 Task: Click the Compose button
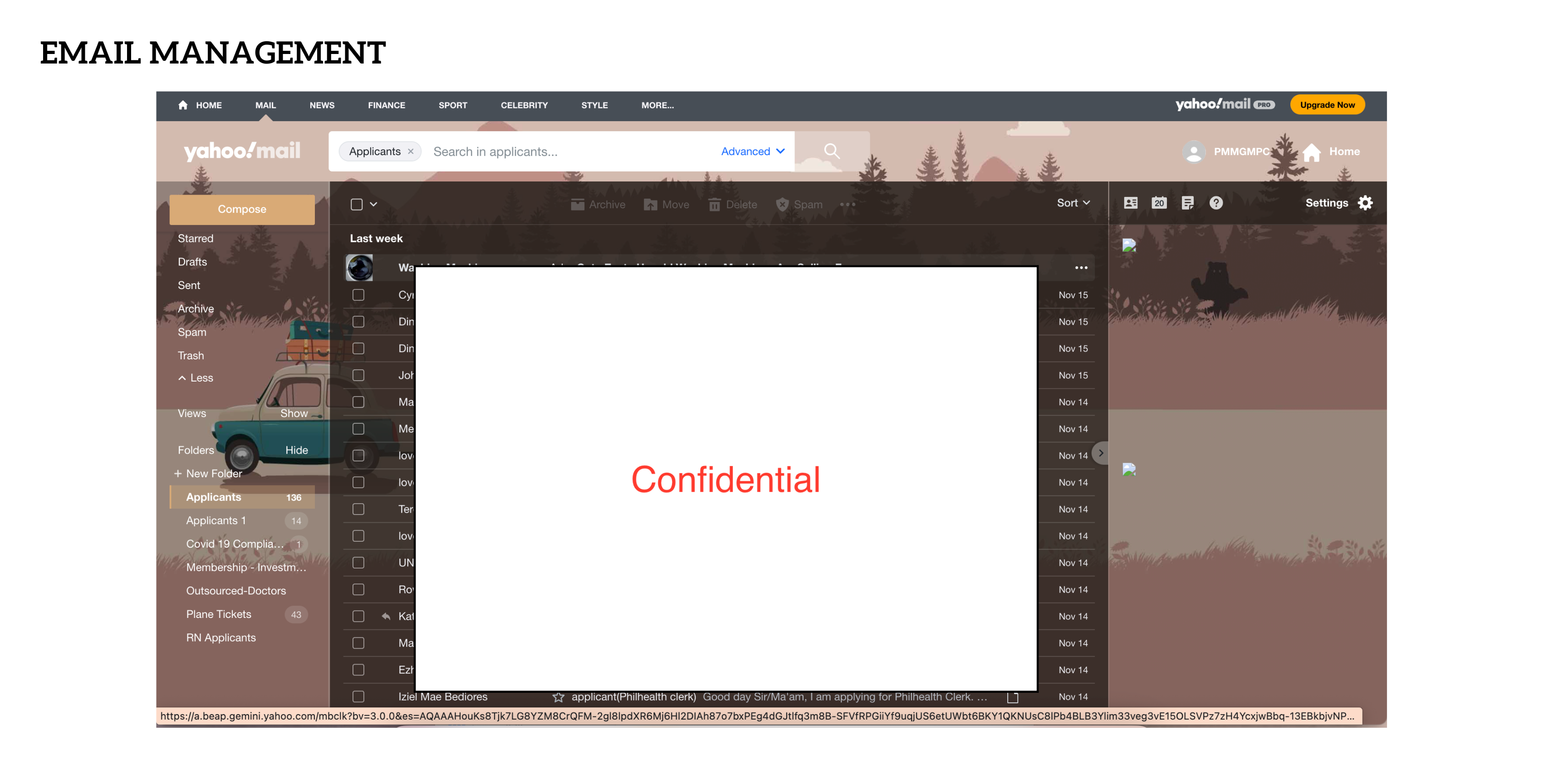(242, 210)
